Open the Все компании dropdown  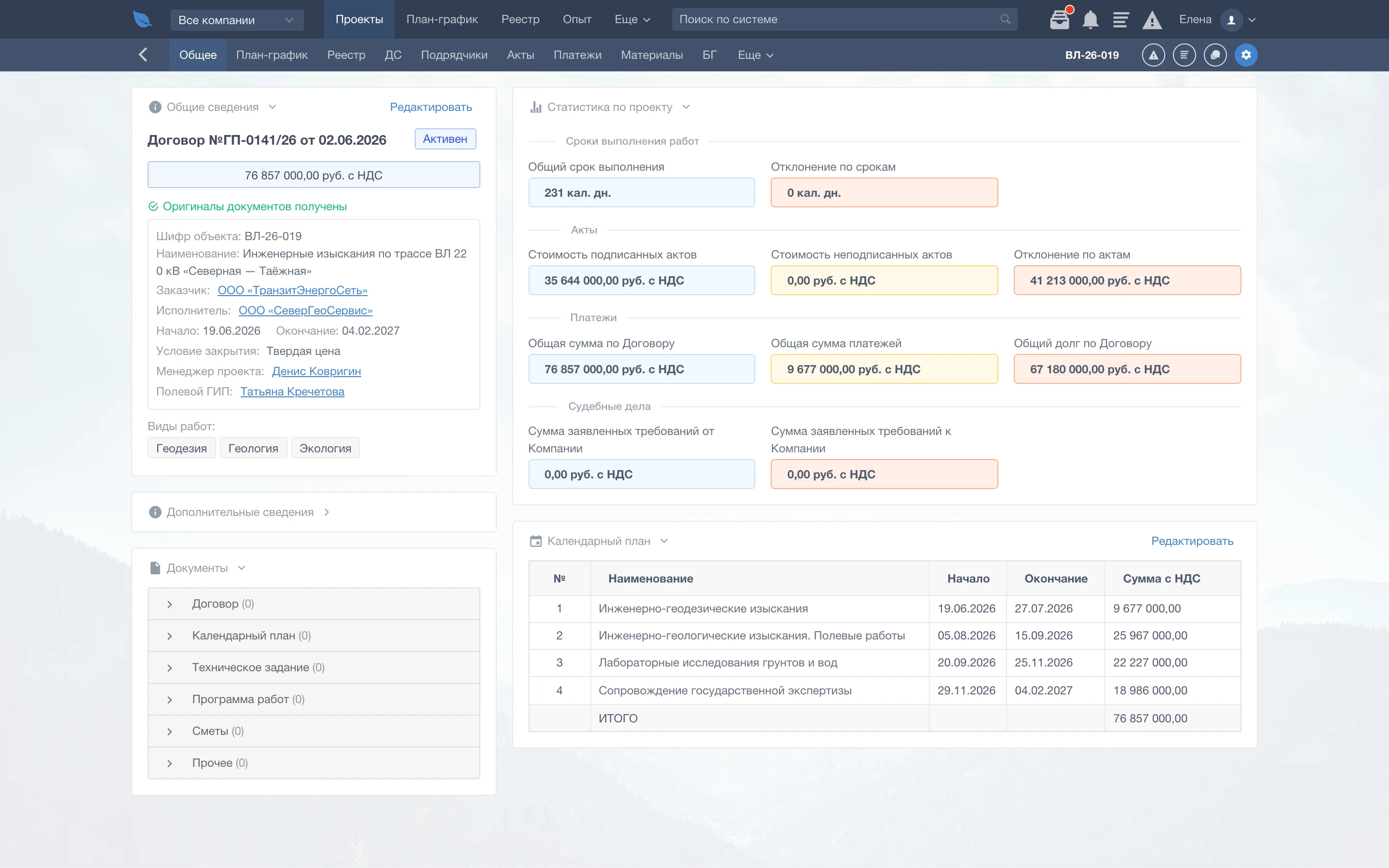tap(236, 20)
